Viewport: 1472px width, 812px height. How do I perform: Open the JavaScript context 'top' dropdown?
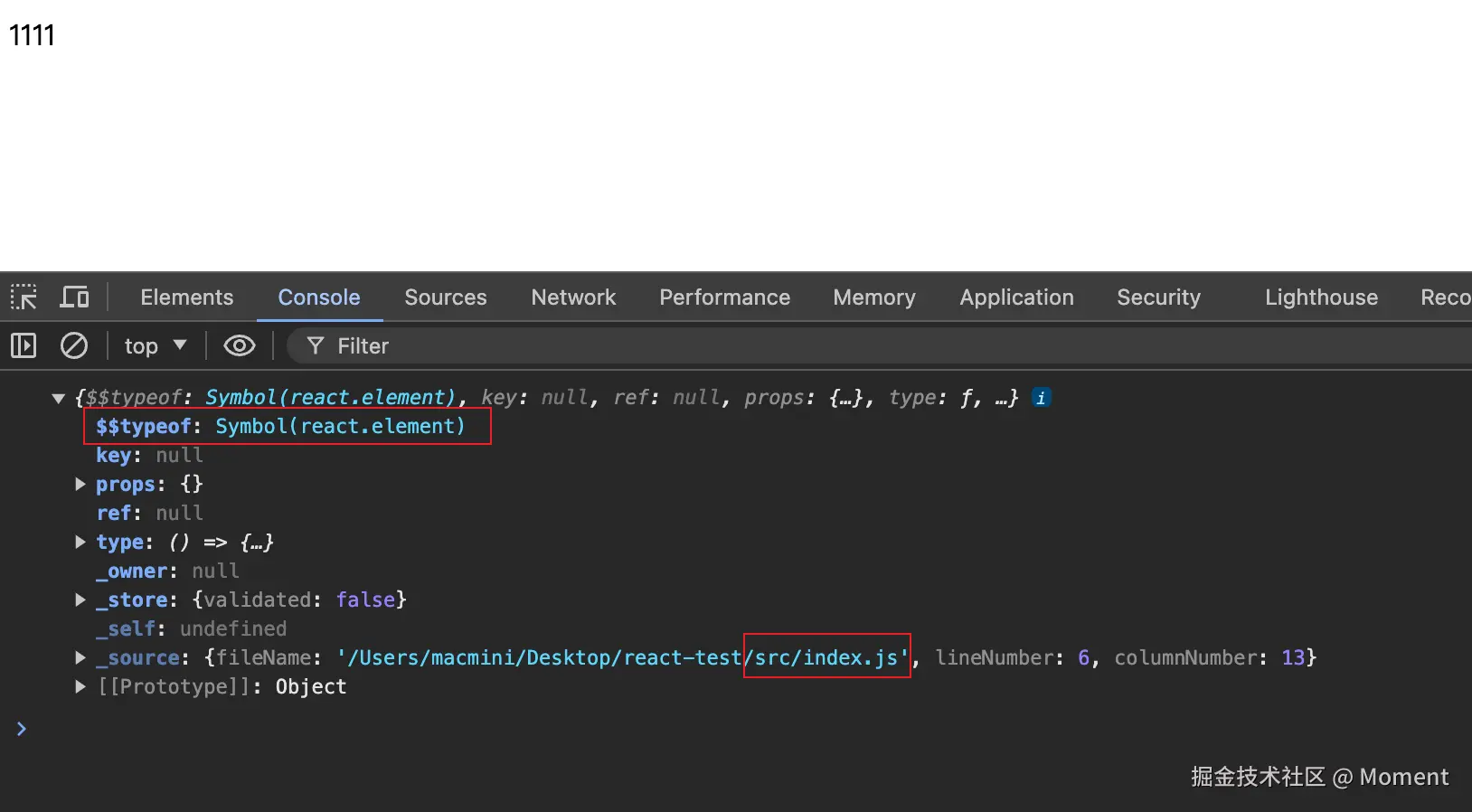click(156, 345)
